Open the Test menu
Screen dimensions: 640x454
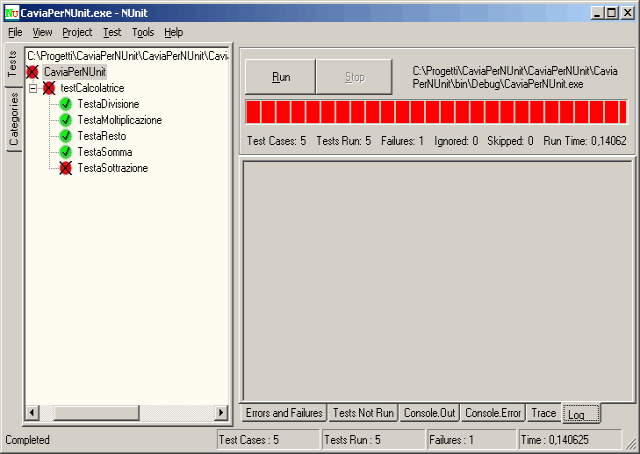coord(112,32)
